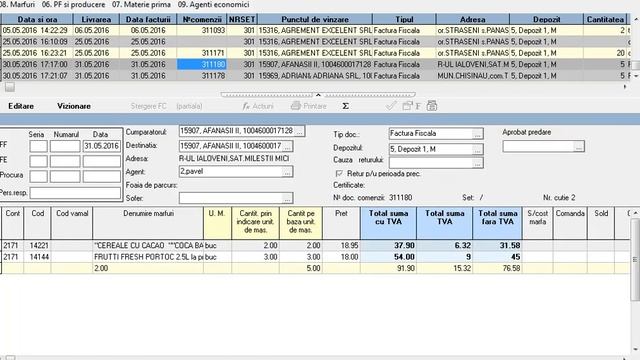Select highlighted order cell 311180
Image resolution: width=640 pixels, height=360 pixels.
pos(202,64)
